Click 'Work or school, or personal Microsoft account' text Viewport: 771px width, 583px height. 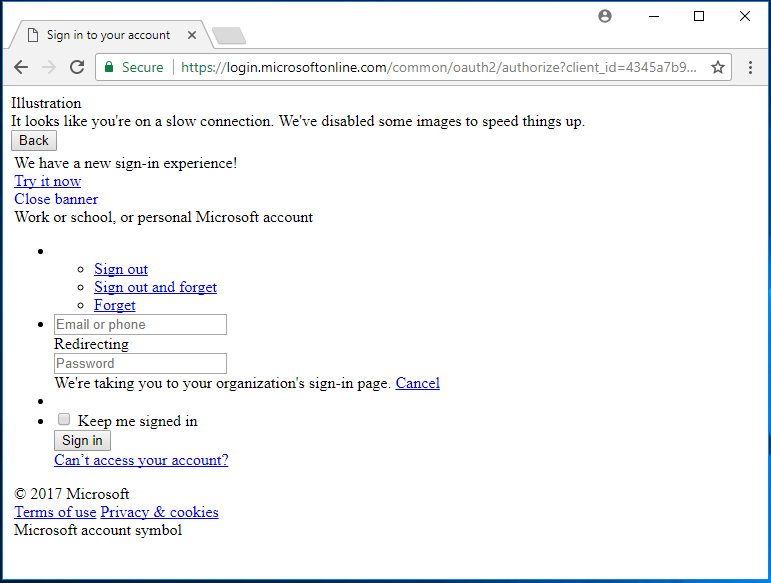(x=164, y=217)
